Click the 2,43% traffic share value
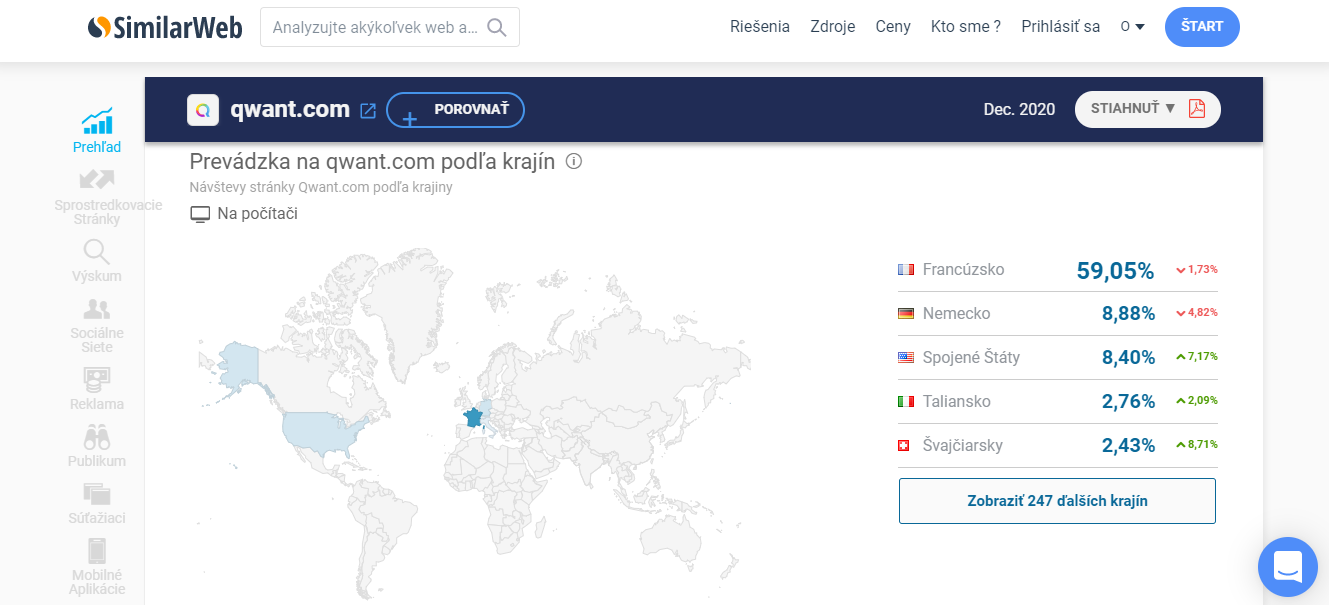 point(1129,446)
